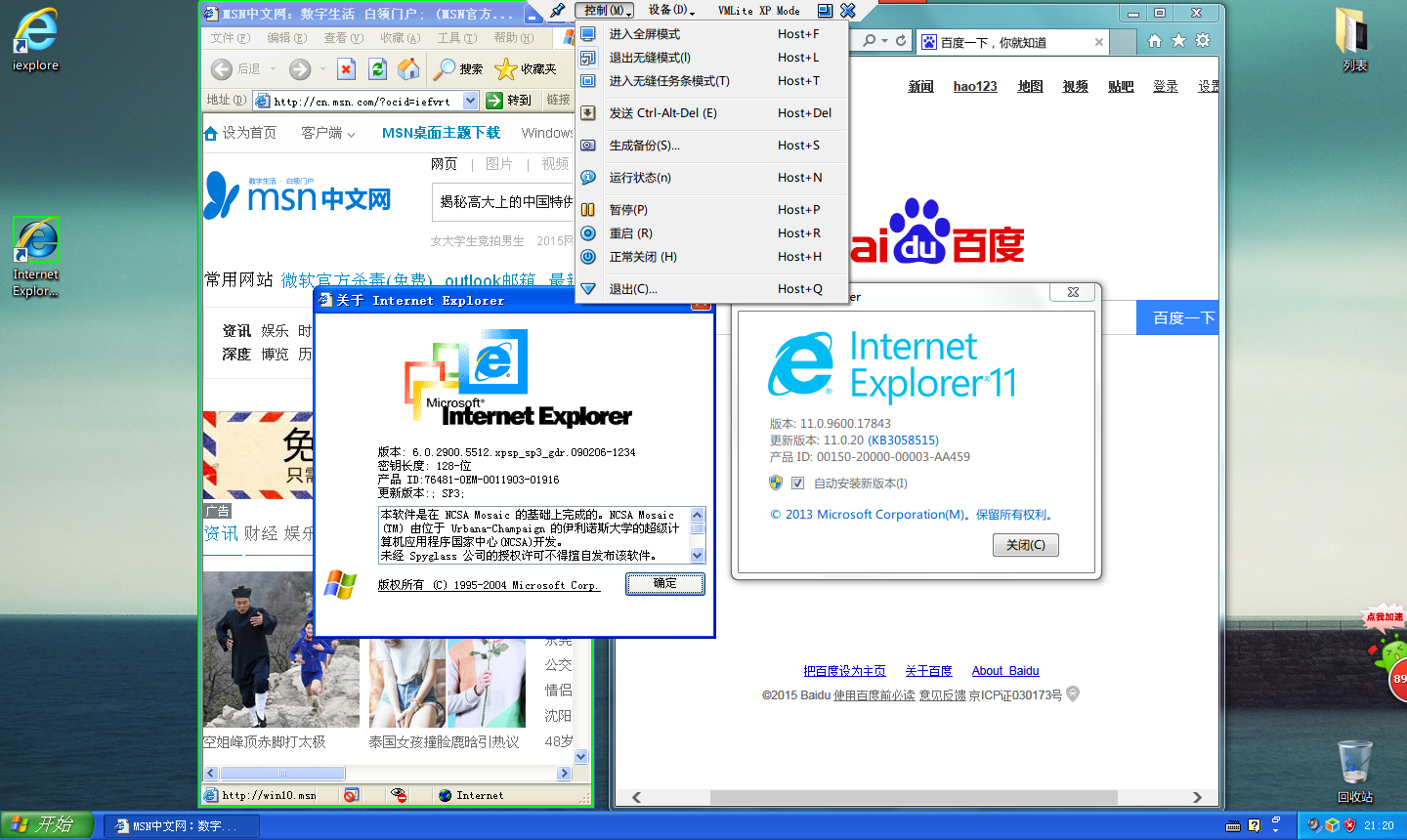Click the IE11 Favorites star icon

tap(1178, 41)
